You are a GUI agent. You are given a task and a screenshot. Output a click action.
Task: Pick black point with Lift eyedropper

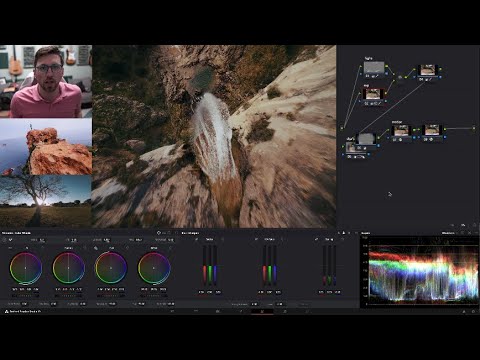coord(10,248)
